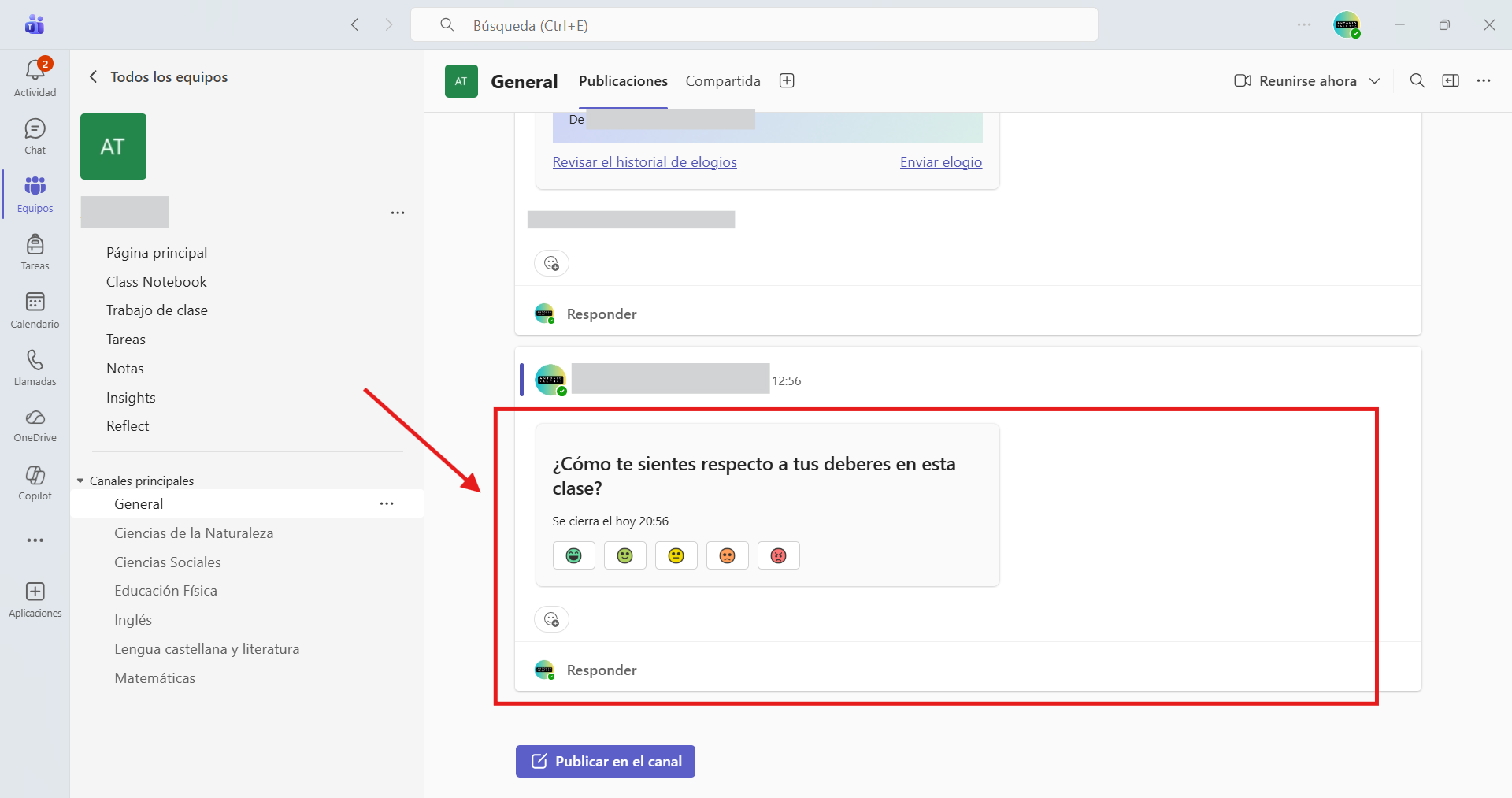Open Ciencias de la Naturaleza channel
Screen dimensions: 1512x798
pyautogui.click(x=194, y=533)
